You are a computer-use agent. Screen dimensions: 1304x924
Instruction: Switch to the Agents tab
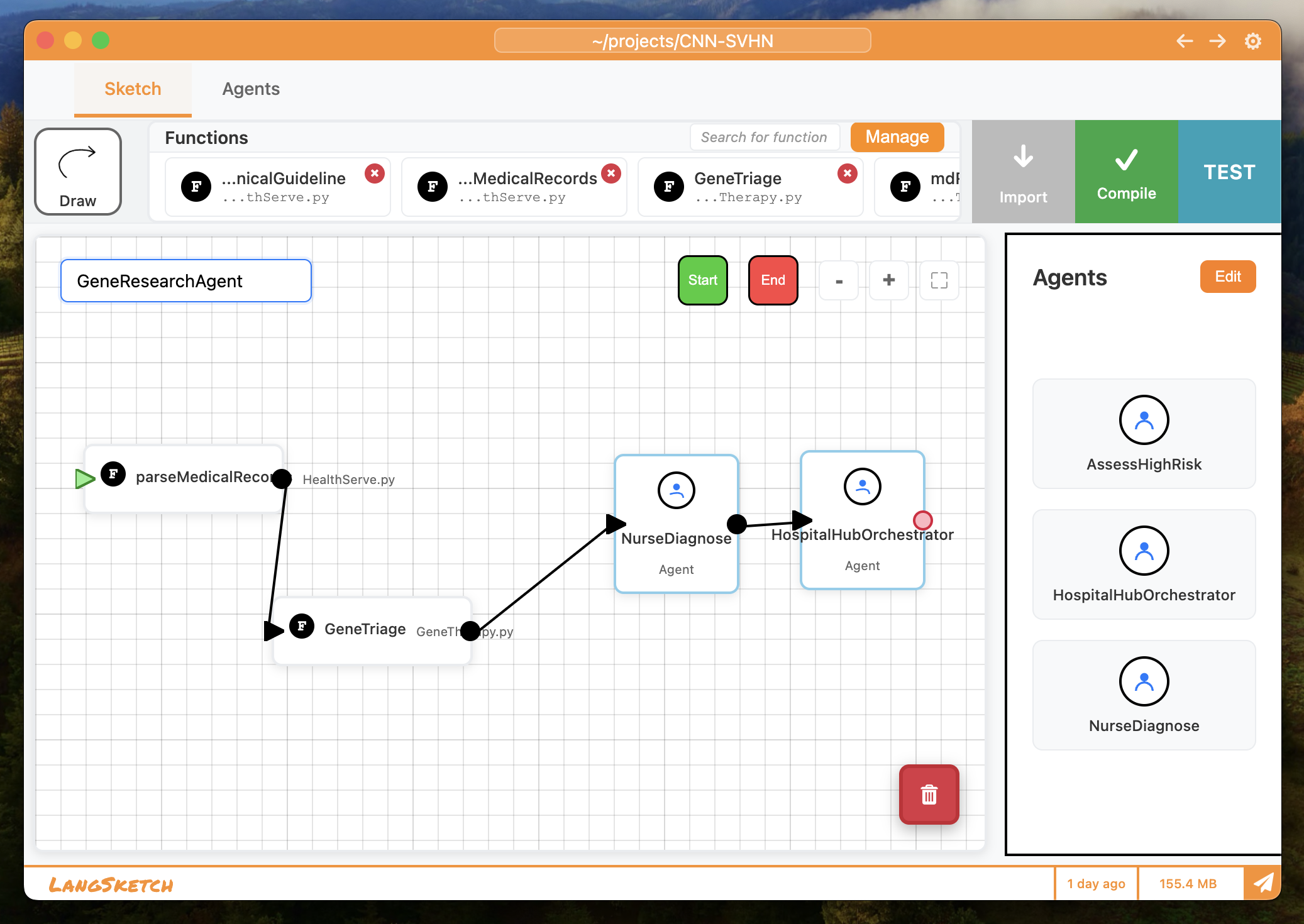pos(251,89)
